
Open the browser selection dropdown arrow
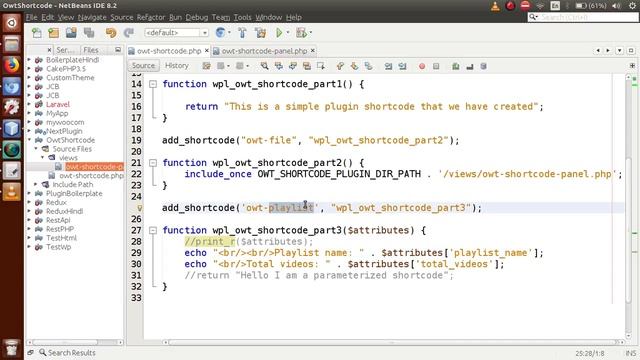click(229, 33)
